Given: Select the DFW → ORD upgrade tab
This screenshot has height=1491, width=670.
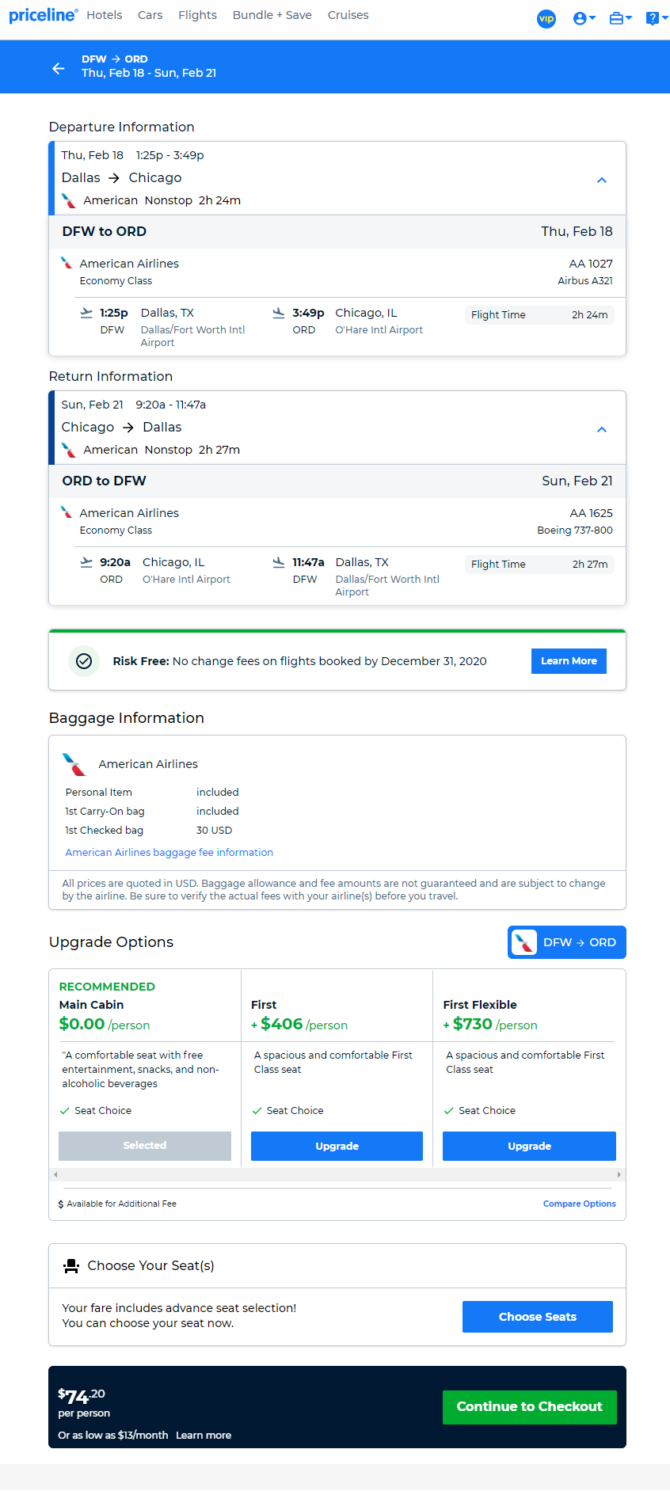Looking at the screenshot, I should click(567, 942).
